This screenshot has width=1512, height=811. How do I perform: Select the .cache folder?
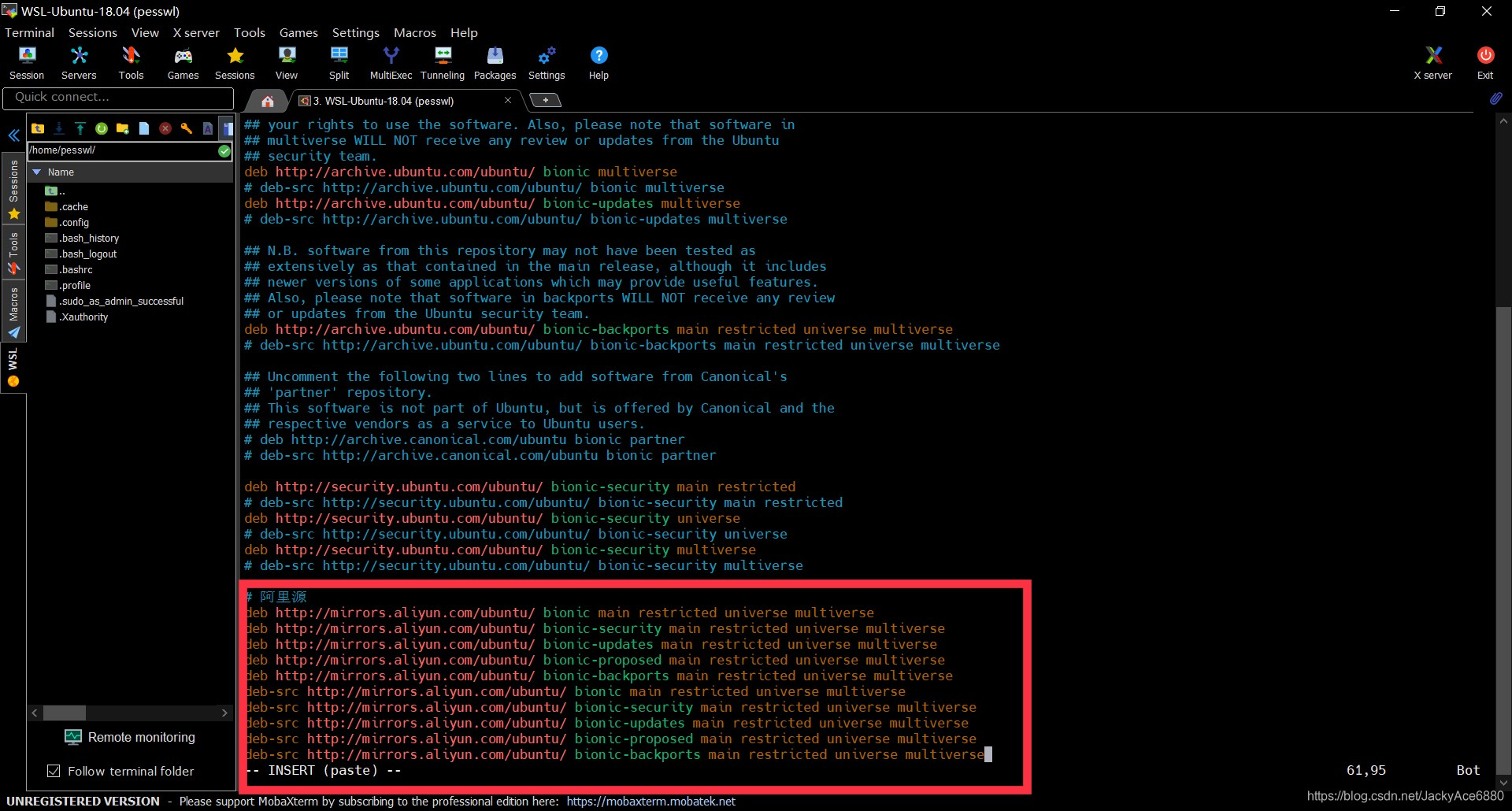[x=67, y=206]
